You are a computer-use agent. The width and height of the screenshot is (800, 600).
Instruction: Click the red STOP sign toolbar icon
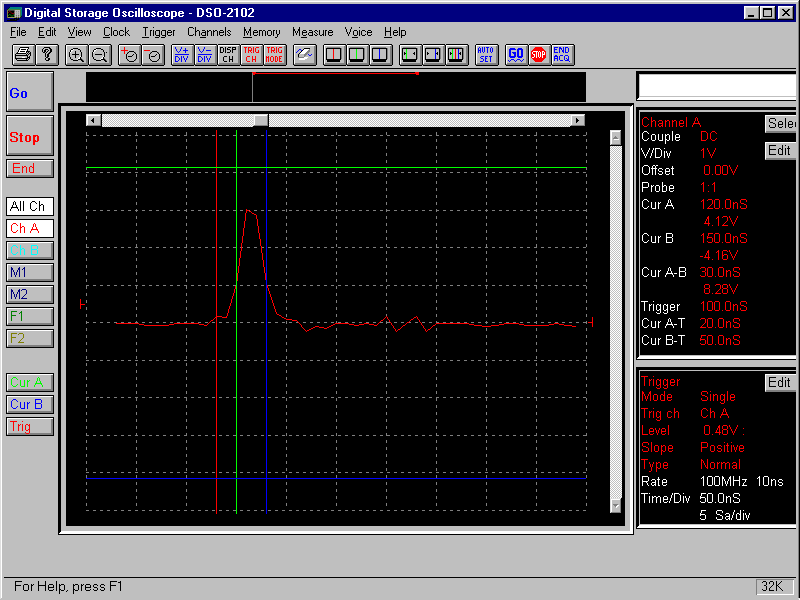(539, 55)
